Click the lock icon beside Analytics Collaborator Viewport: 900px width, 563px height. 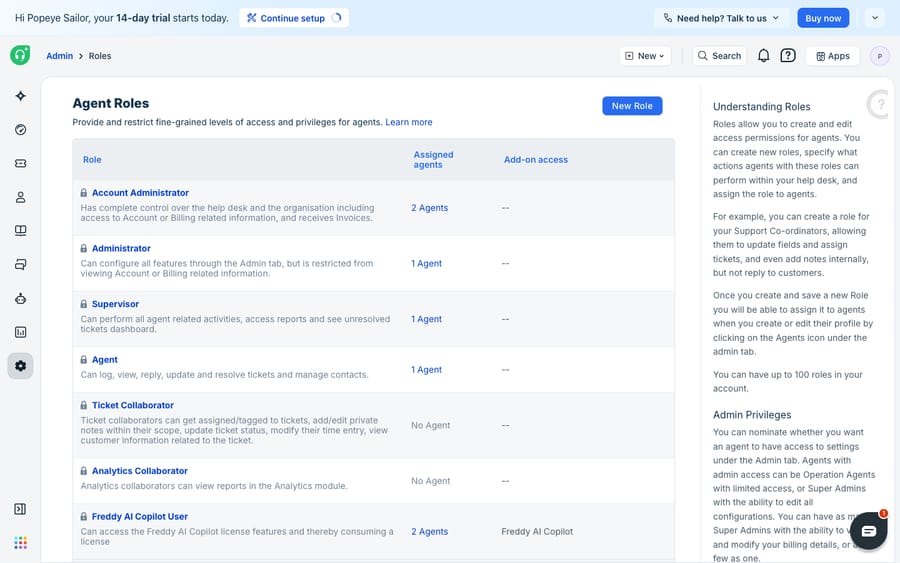[84, 471]
